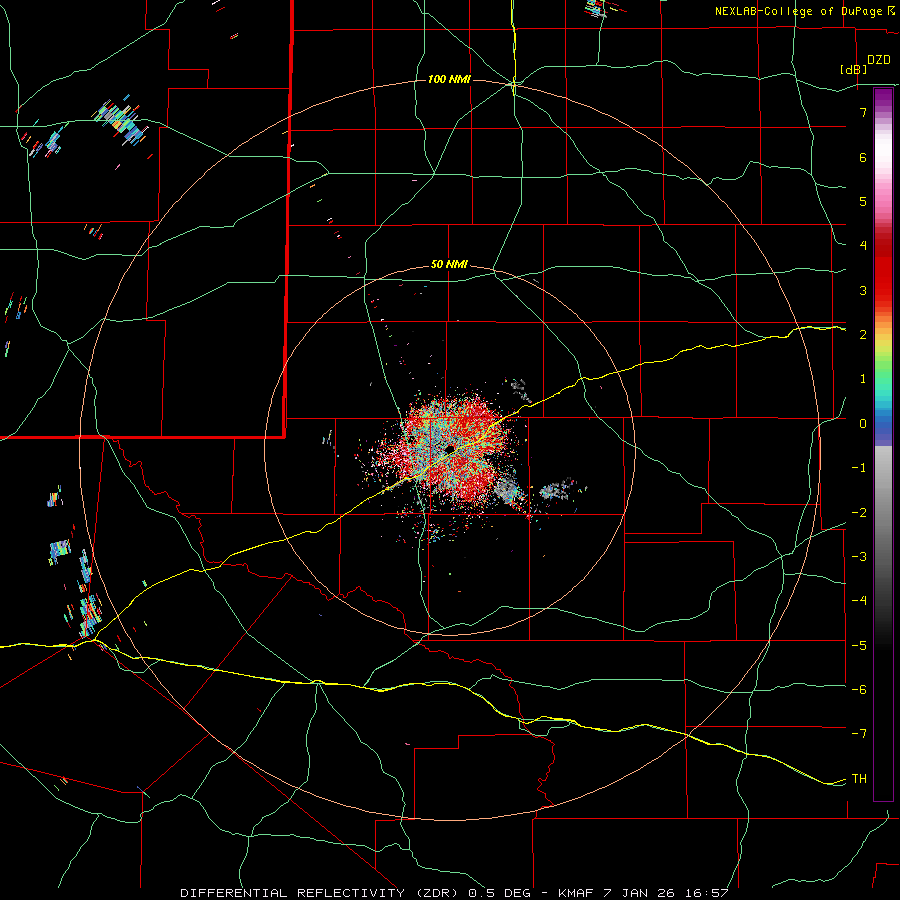Click the 50 NMI range ring label
This screenshot has height=900, width=900.
point(449,265)
